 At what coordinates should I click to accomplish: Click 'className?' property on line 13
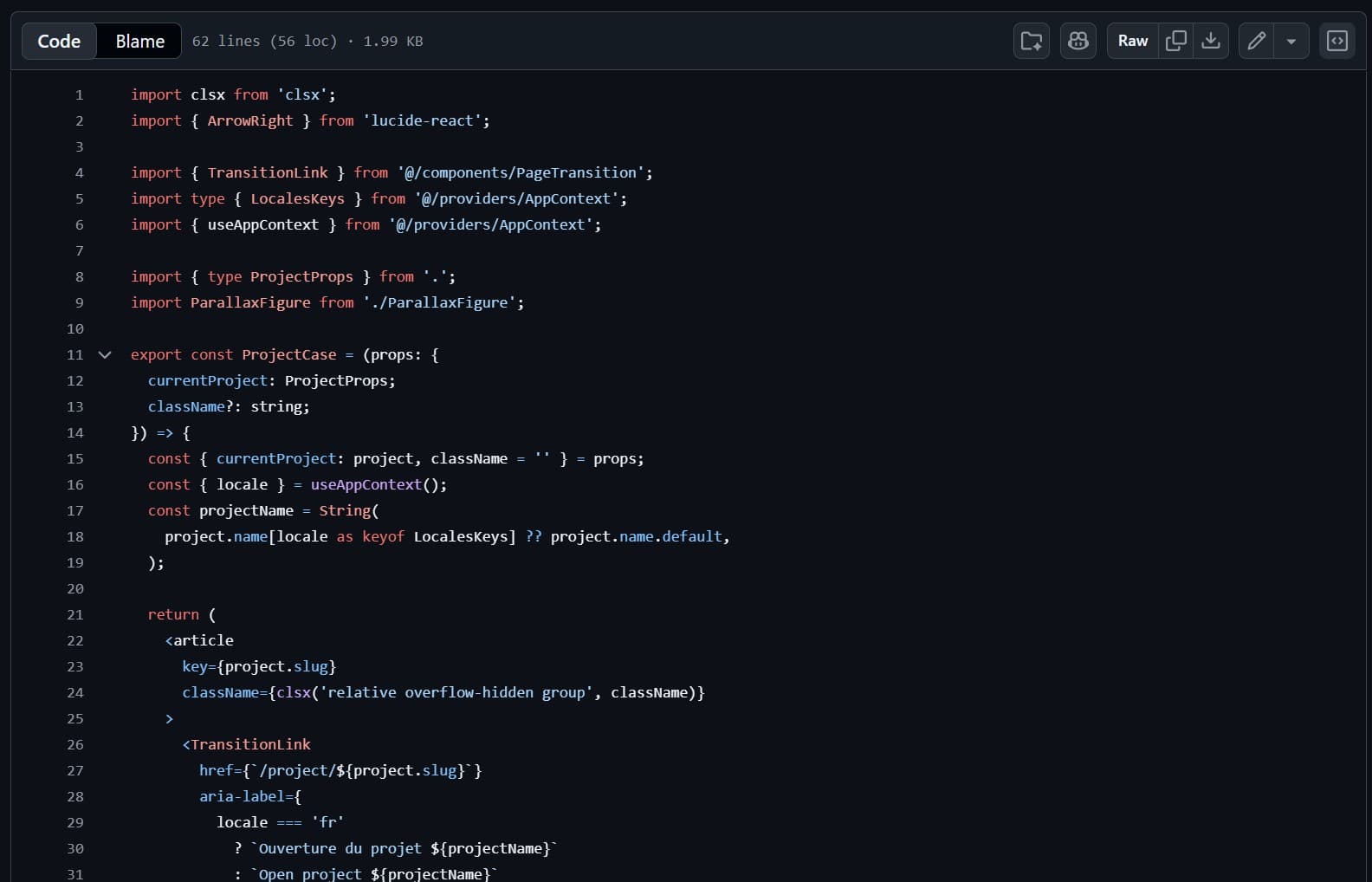[x=191, y=406]
